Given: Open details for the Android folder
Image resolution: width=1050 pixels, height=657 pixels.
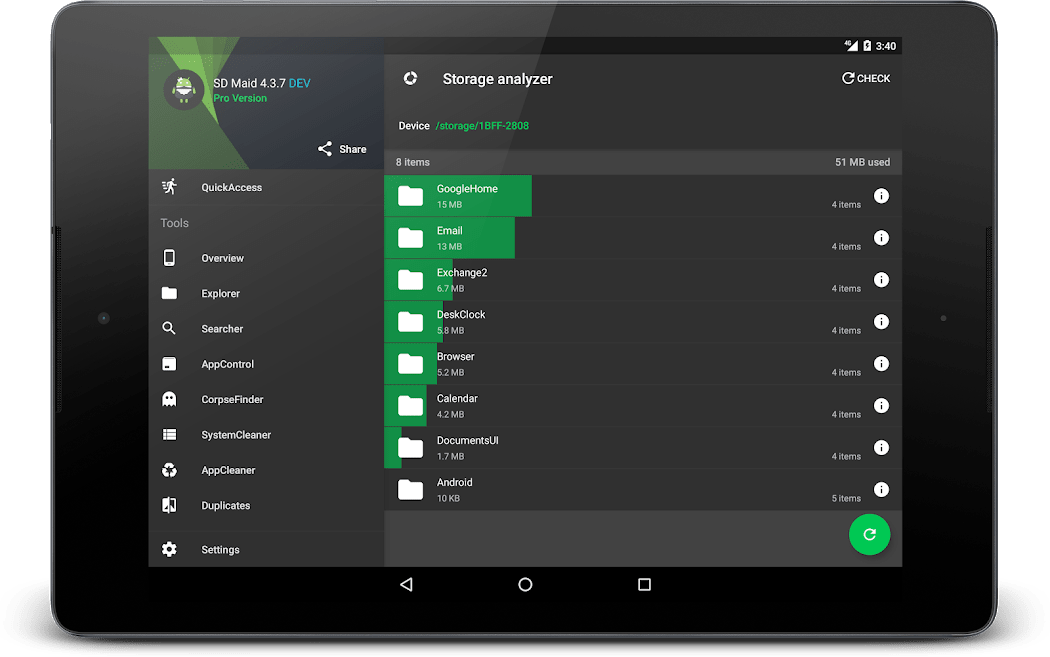Looking at the screenshot, I should 881,489.
